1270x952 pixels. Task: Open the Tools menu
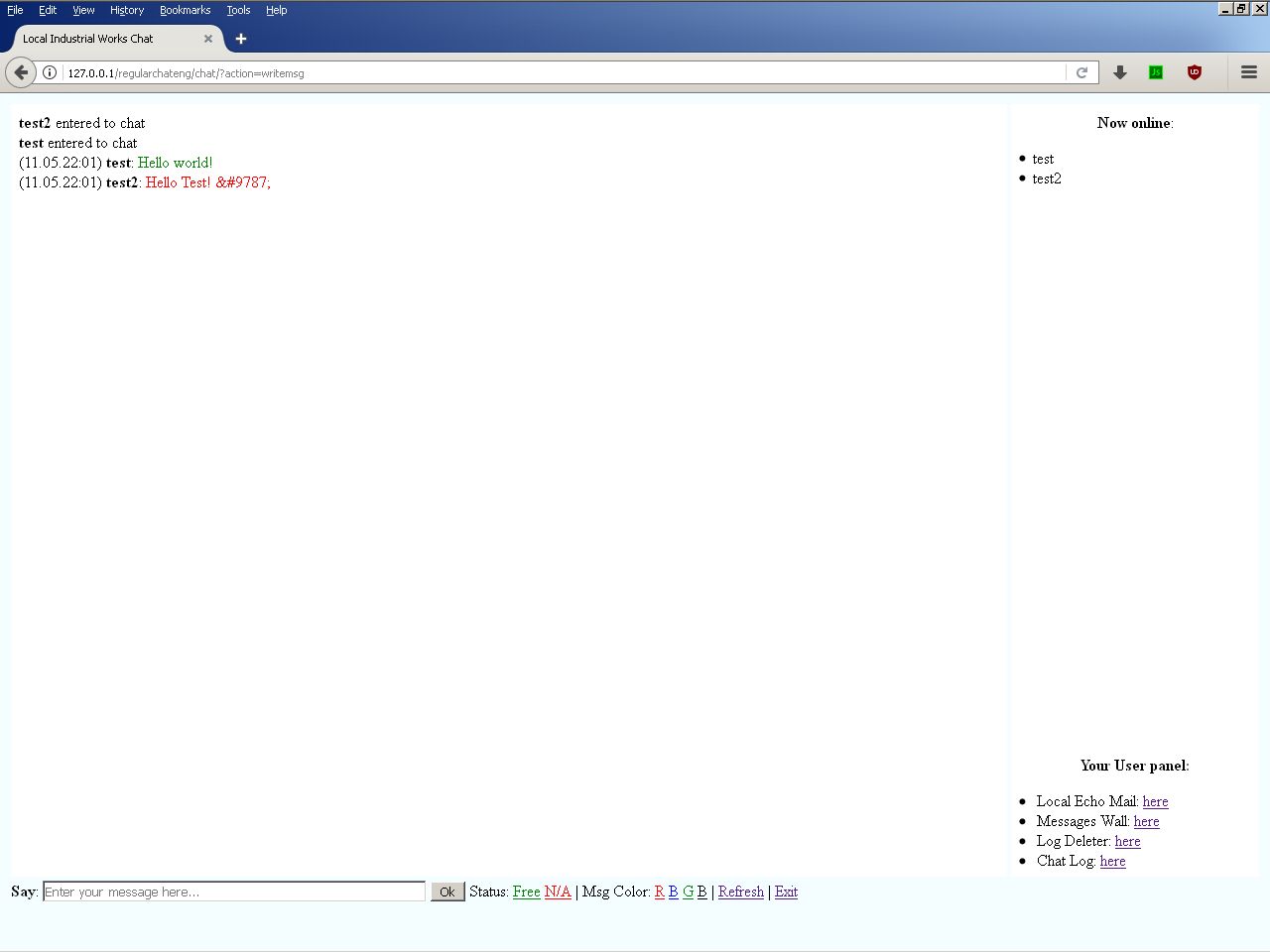238,10
